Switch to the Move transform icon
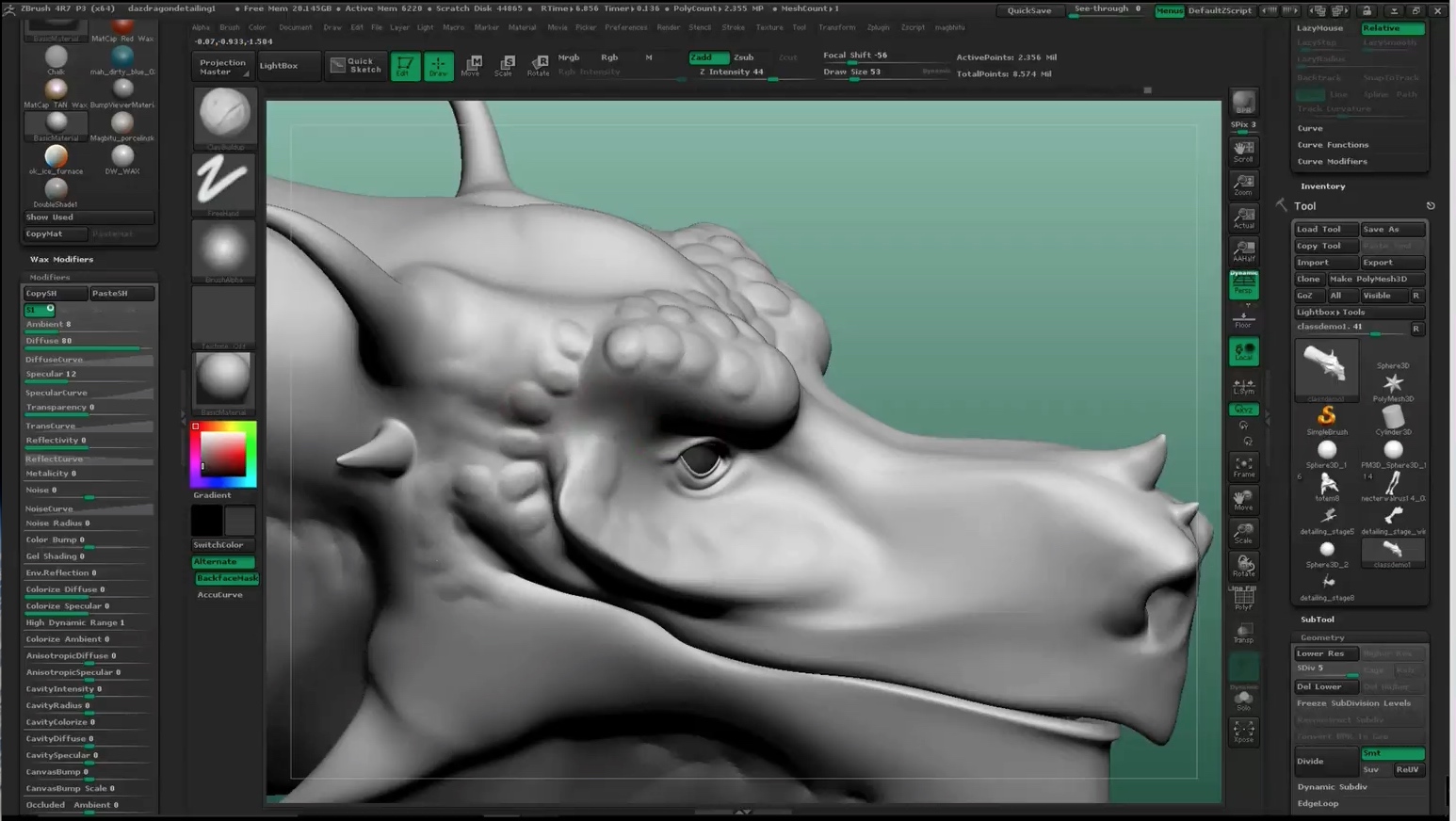 [471, 66]
